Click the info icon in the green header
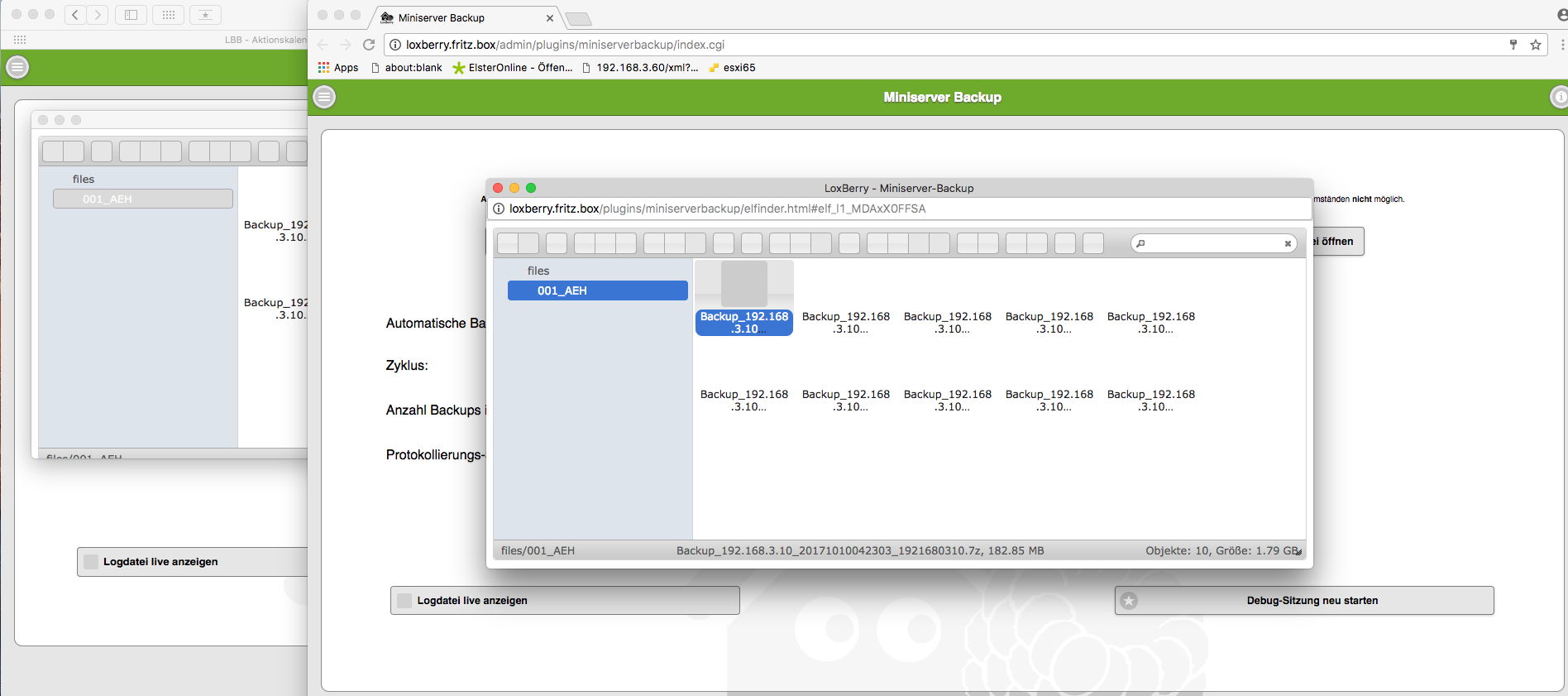 (x=1559, y=98)
